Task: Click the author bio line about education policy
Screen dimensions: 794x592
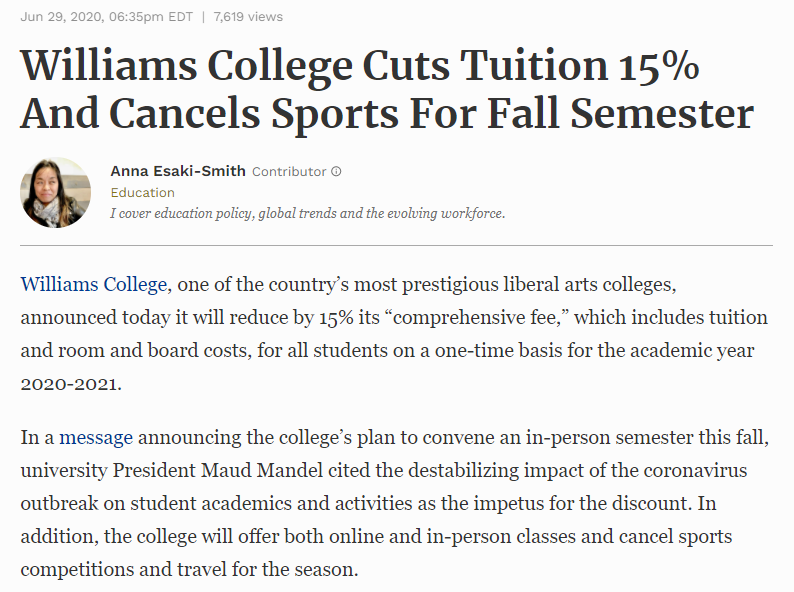Action: point(307,213)
